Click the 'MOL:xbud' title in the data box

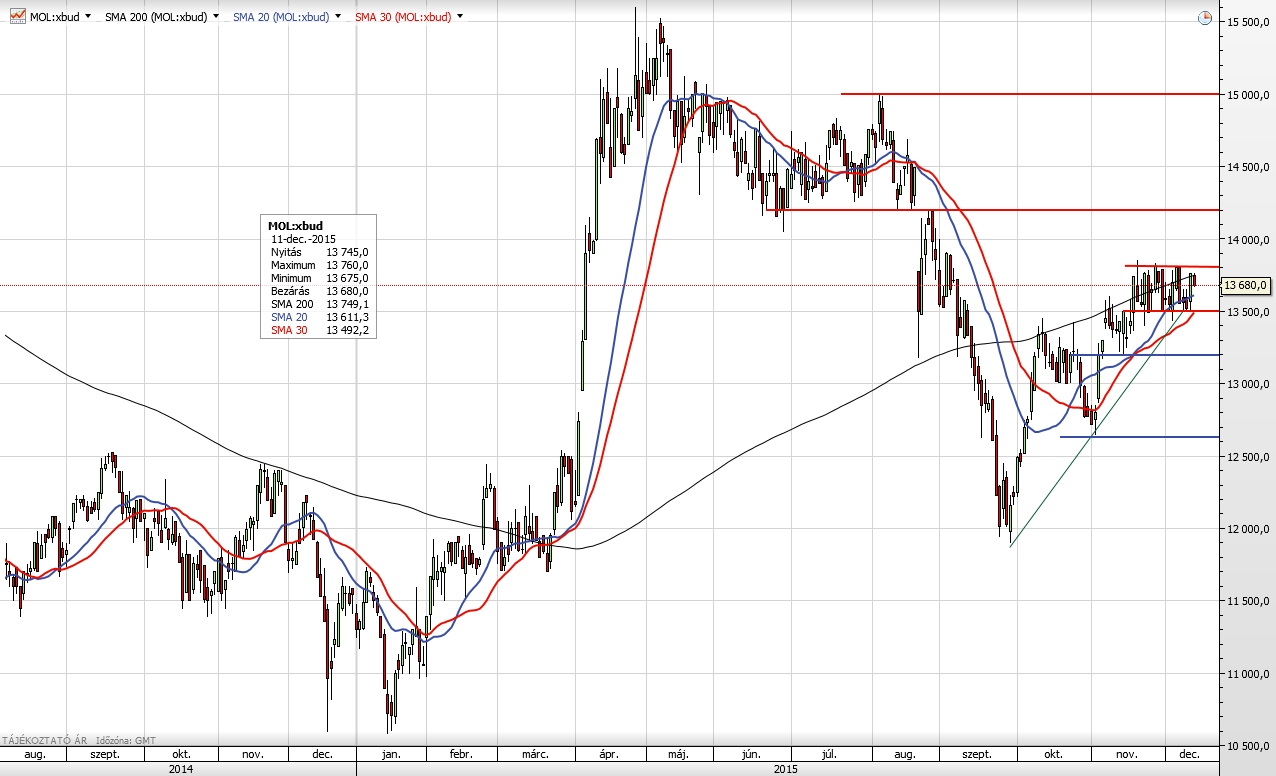coord(295,226)
